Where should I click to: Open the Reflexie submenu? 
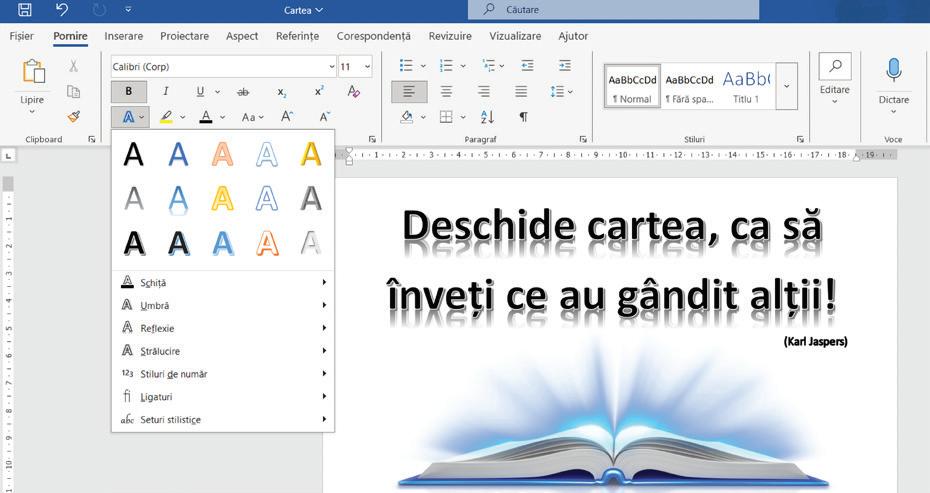click(223, 328)
